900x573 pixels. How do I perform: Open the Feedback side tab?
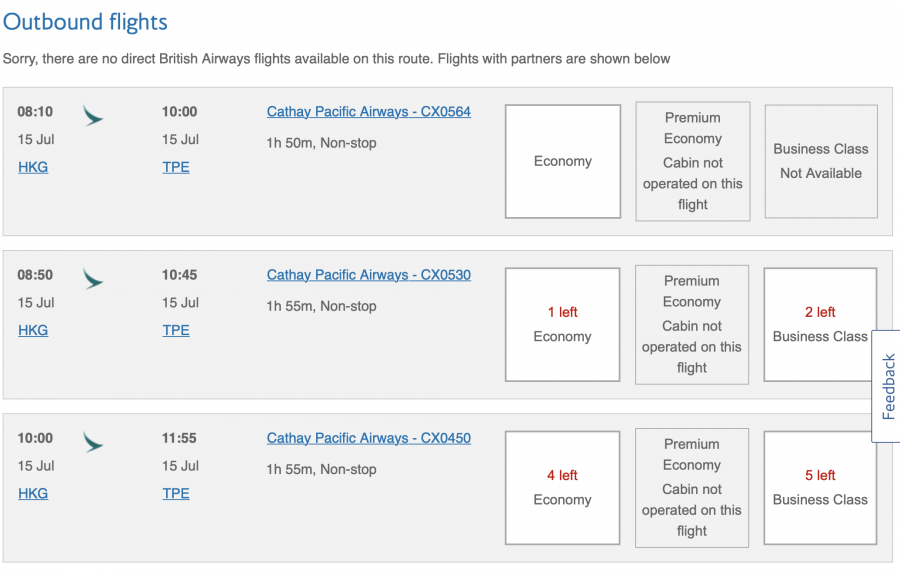pos(888,386)
